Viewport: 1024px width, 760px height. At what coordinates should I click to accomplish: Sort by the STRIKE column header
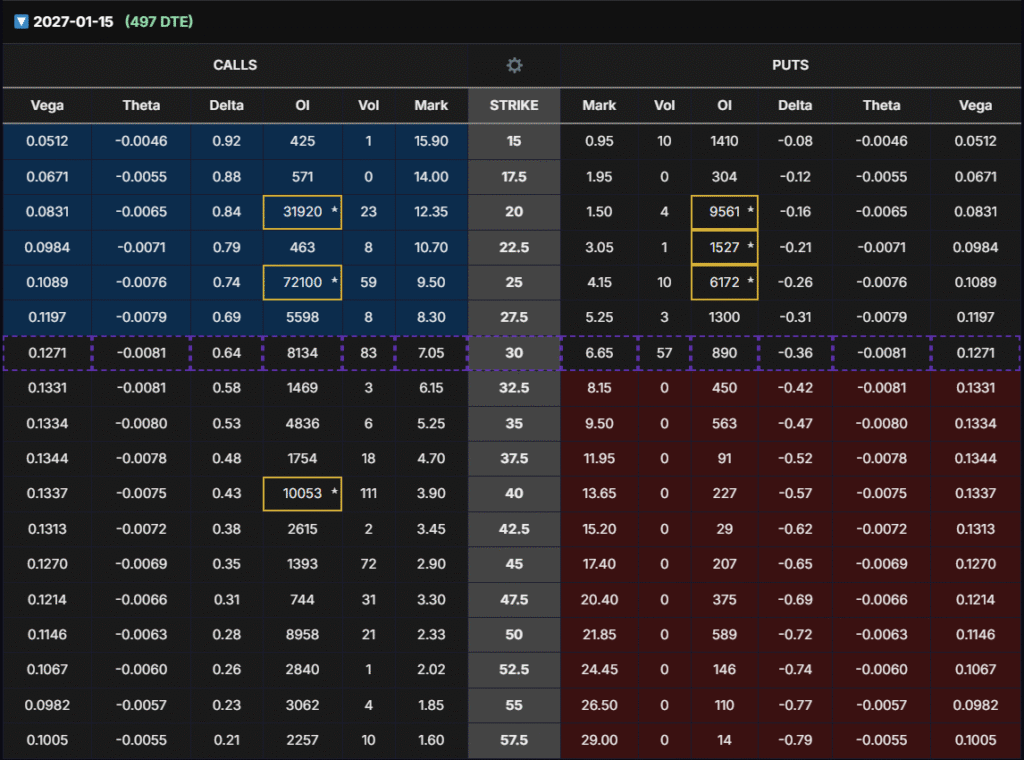[x=514, y=105]
